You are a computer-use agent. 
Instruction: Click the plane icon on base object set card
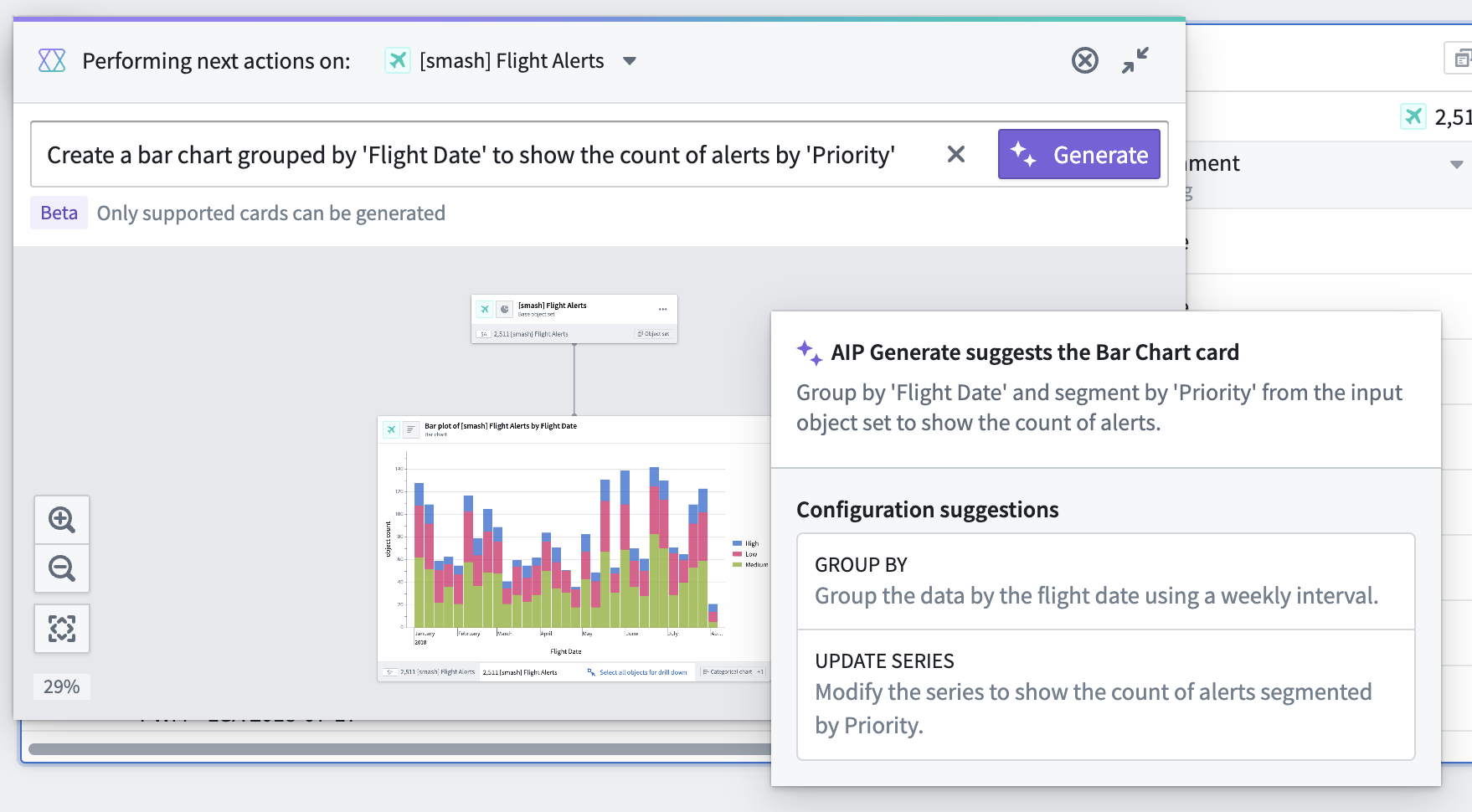[485, 309]
